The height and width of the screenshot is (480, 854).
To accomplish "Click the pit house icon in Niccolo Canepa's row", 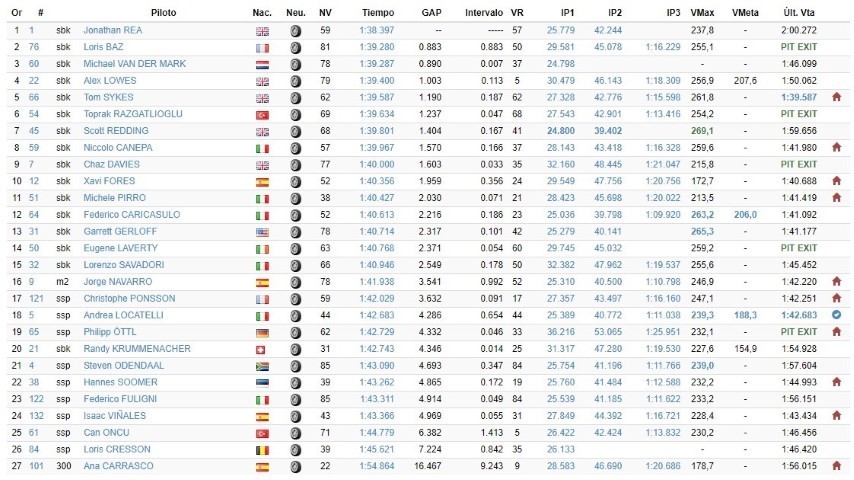I will 836,147.
